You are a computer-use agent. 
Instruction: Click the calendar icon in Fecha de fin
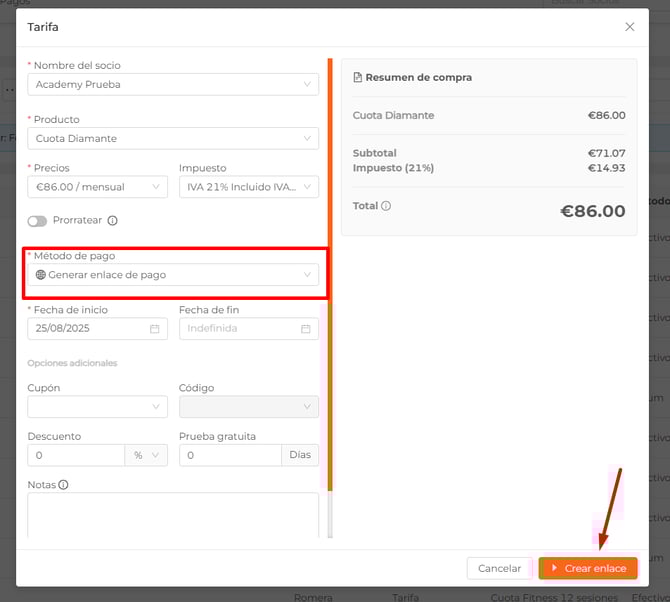pos(306,329)
